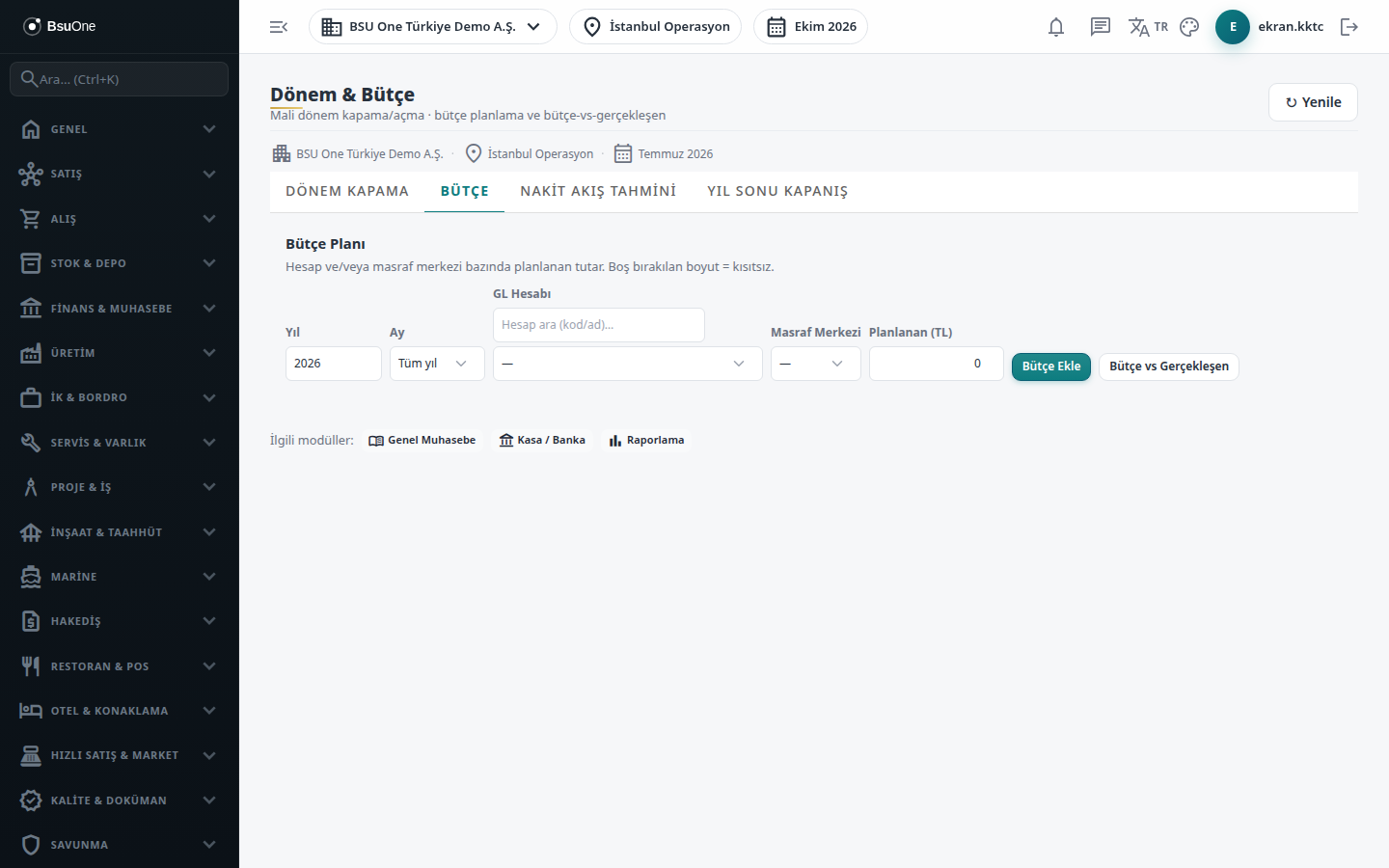Click the Planlanan (TL) amount field
Image resolution: width=1389 pixels, height=868 pixels.
[937, 364]
